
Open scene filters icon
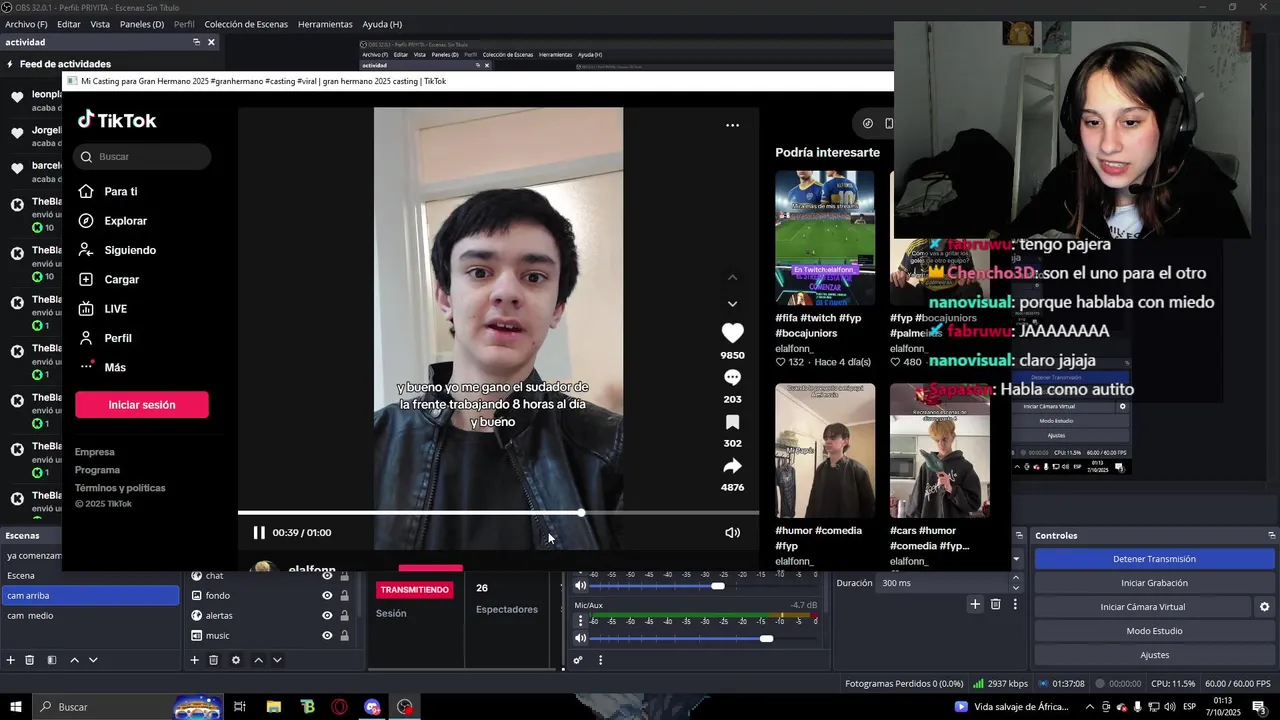(52, 660)
